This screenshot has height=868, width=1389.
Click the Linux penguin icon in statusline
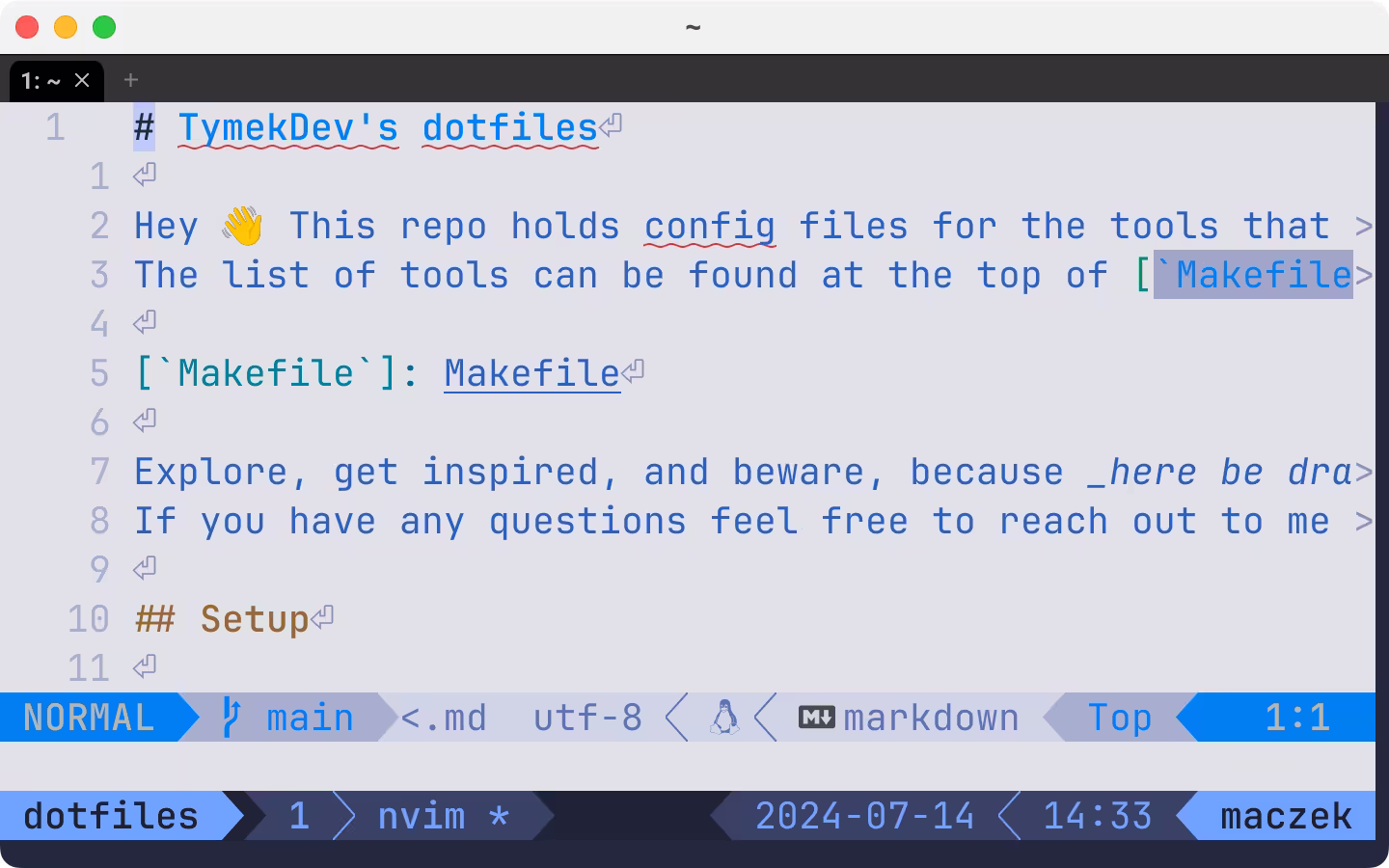click(724, 718)
